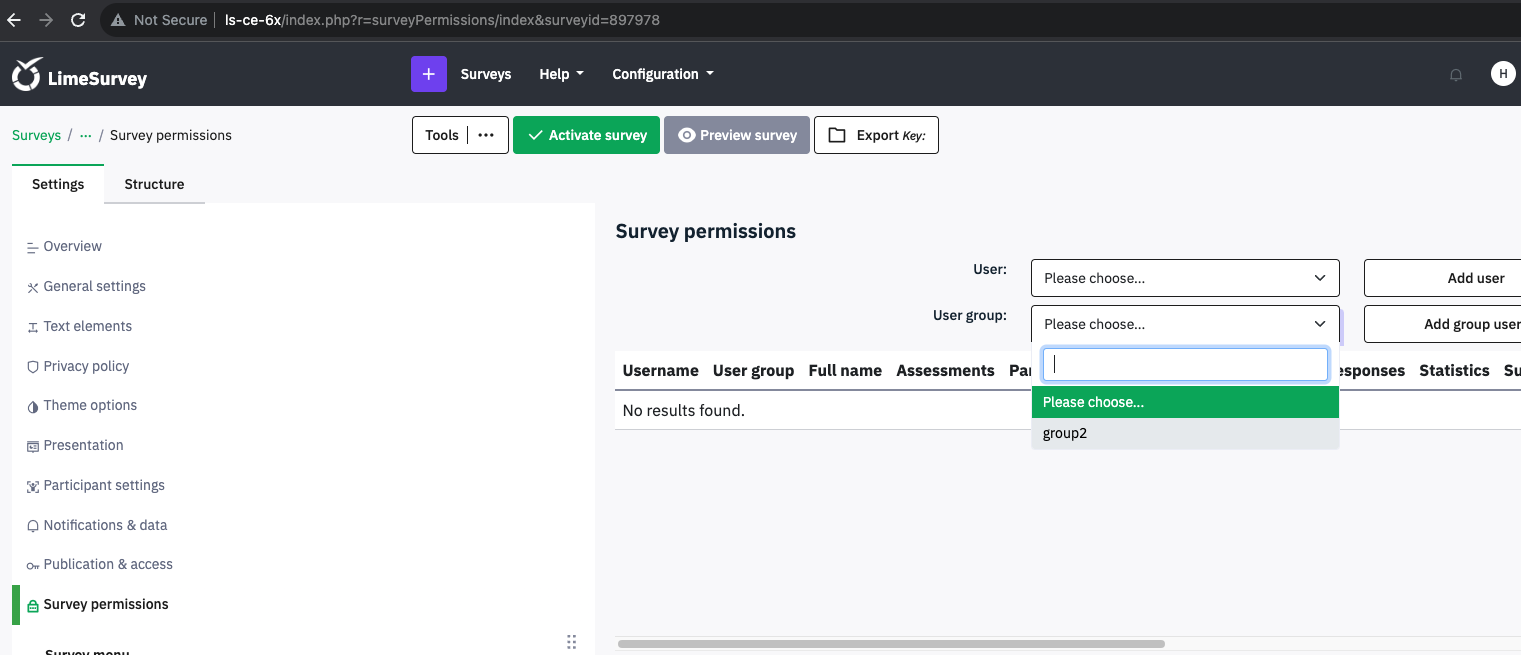Click the Activate survey button
The width and height of the screenshot is (1521, 655).
586,135
